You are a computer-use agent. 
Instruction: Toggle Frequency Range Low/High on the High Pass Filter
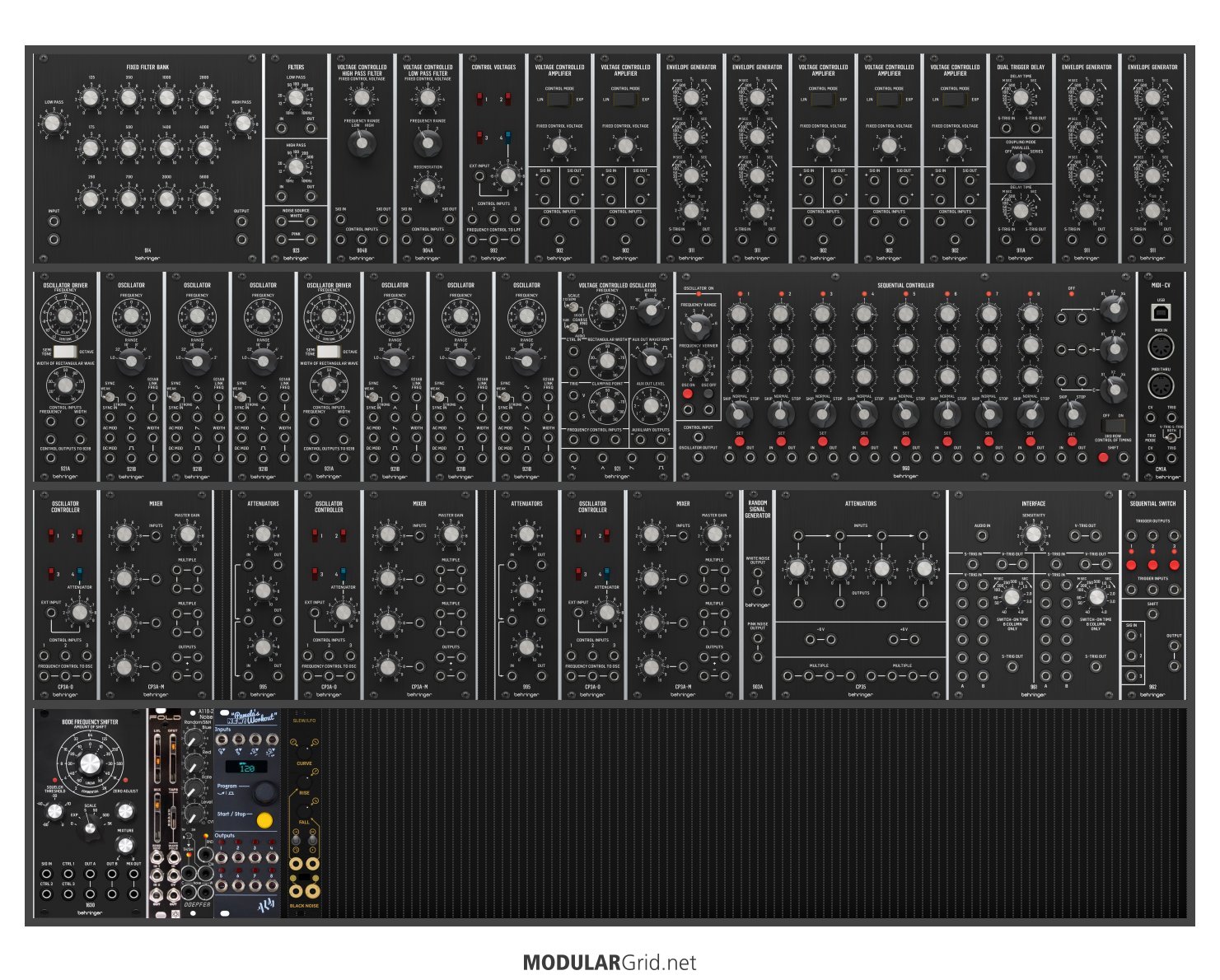coord(361,143)
